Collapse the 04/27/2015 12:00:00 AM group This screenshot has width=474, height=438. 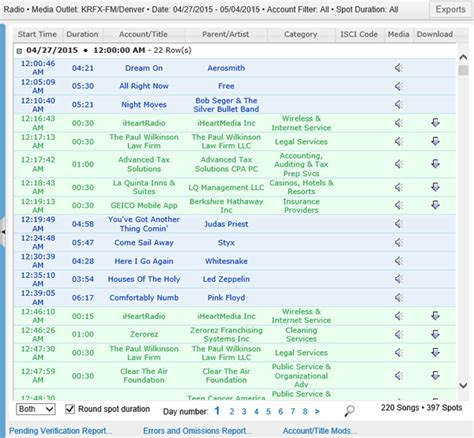coord(19,51)
